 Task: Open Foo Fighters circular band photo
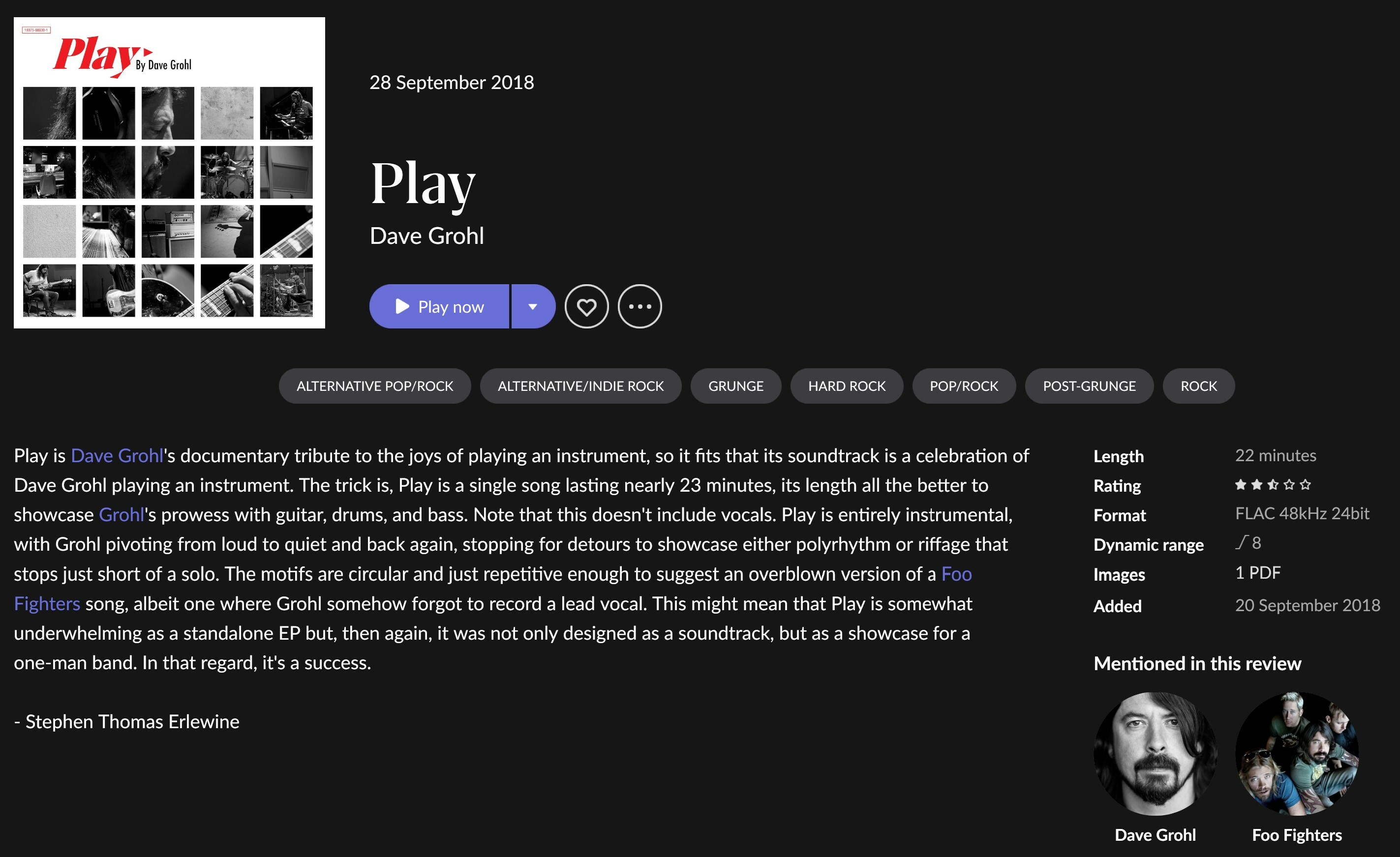(1297, 754)
